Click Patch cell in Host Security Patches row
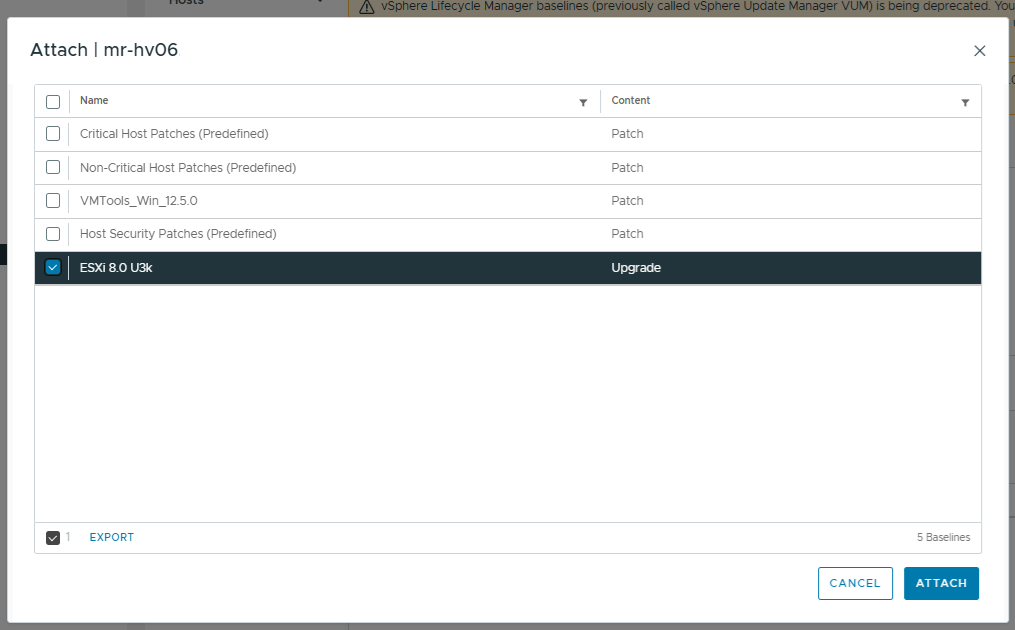Image resolution: width=1015 pixels, height=630 pixels. pyautogui.click(x=627, y=234)
